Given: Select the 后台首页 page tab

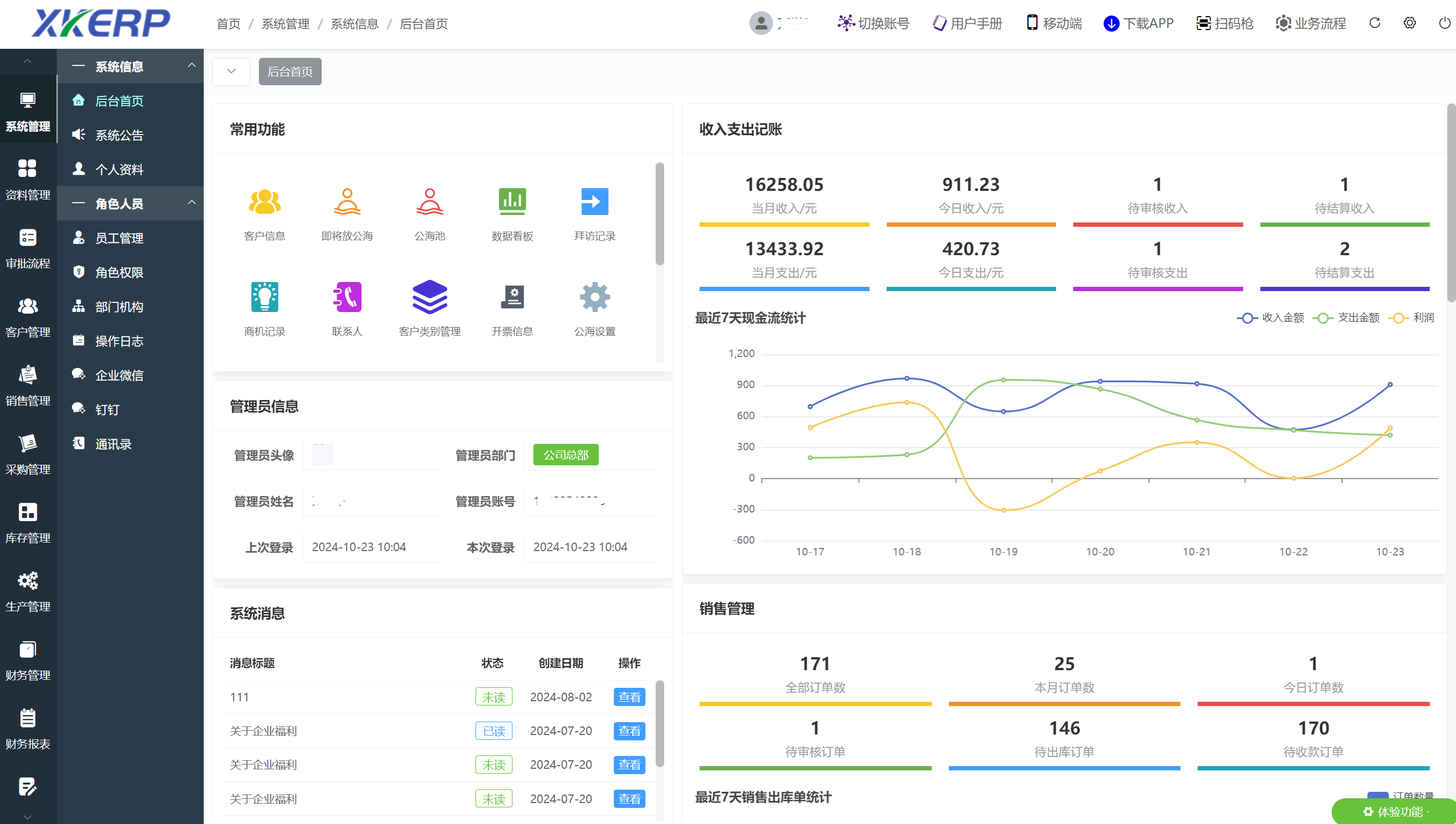Looking at the screenshot, I should [x=289, y=71].
